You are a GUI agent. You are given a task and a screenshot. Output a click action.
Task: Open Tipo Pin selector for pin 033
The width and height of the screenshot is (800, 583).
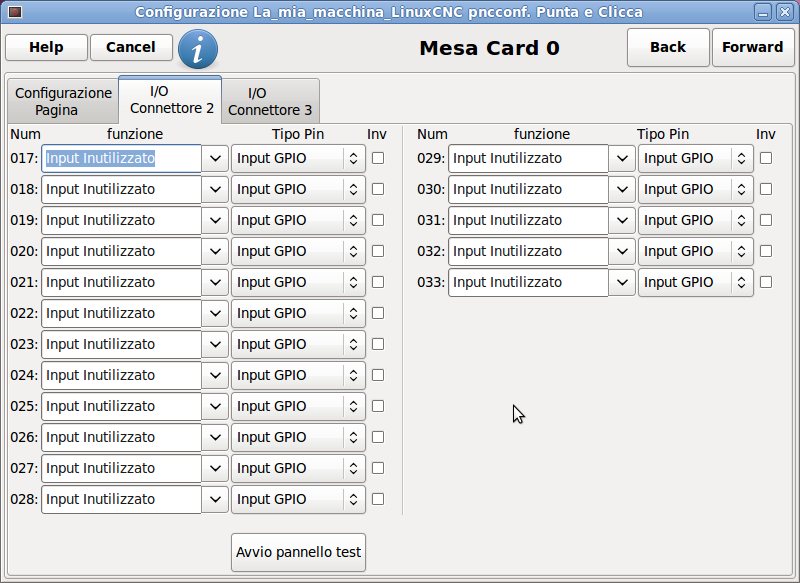coord(696,283)
